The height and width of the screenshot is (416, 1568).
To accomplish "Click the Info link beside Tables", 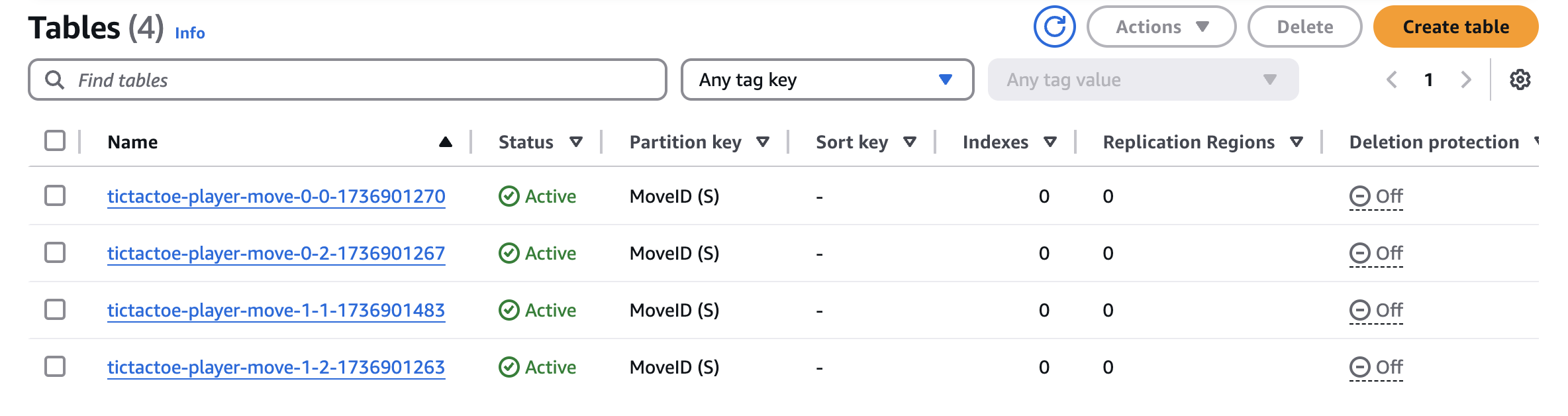I will pyautogui.click(x=189, y=33).
